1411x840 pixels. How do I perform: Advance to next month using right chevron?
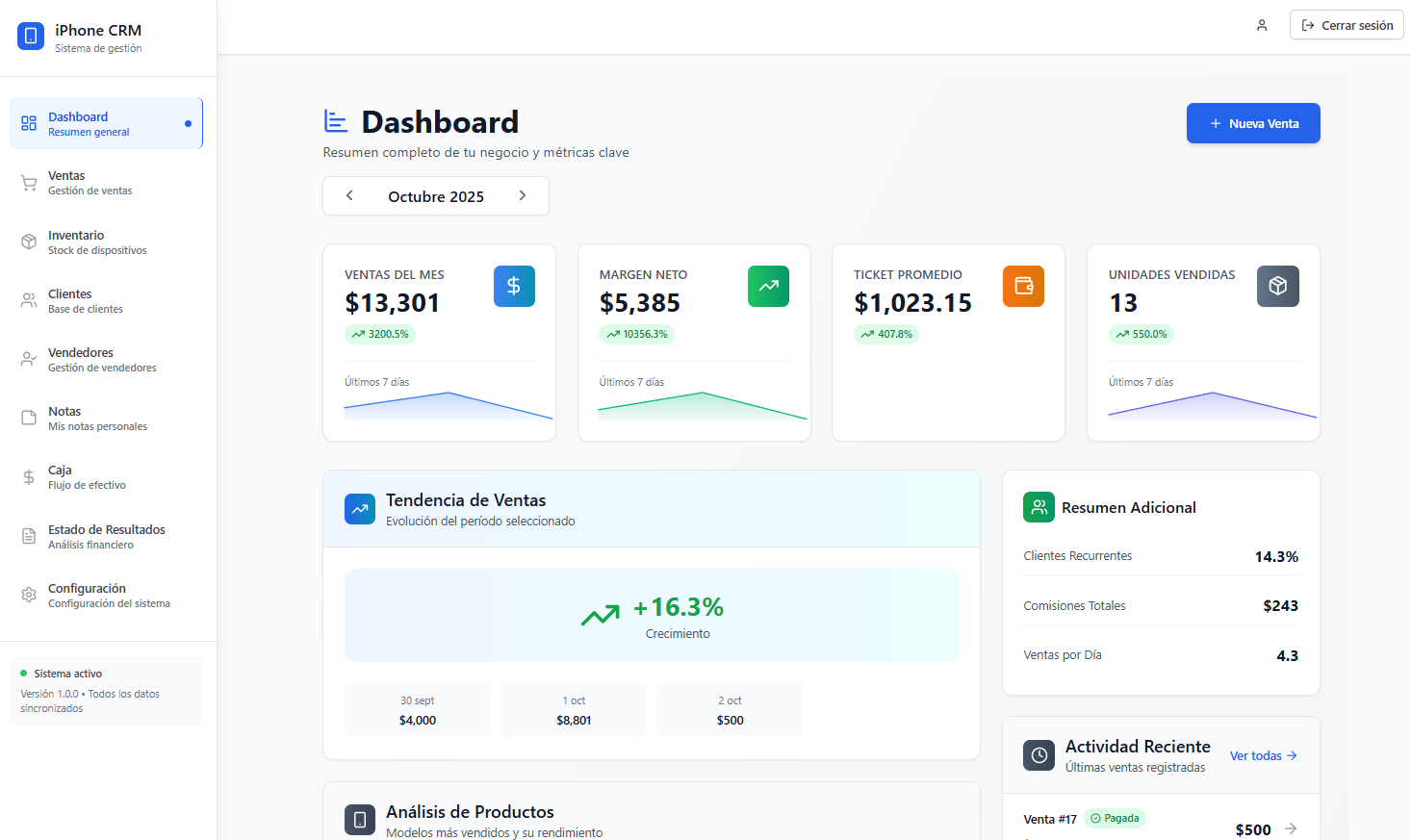523,195
